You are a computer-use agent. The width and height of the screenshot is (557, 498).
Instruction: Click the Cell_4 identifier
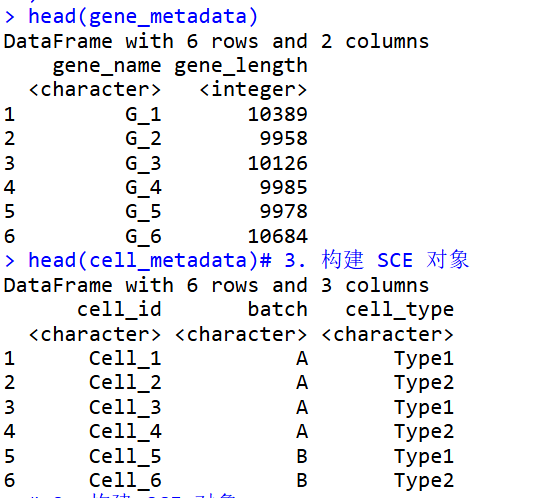point(125,432)
